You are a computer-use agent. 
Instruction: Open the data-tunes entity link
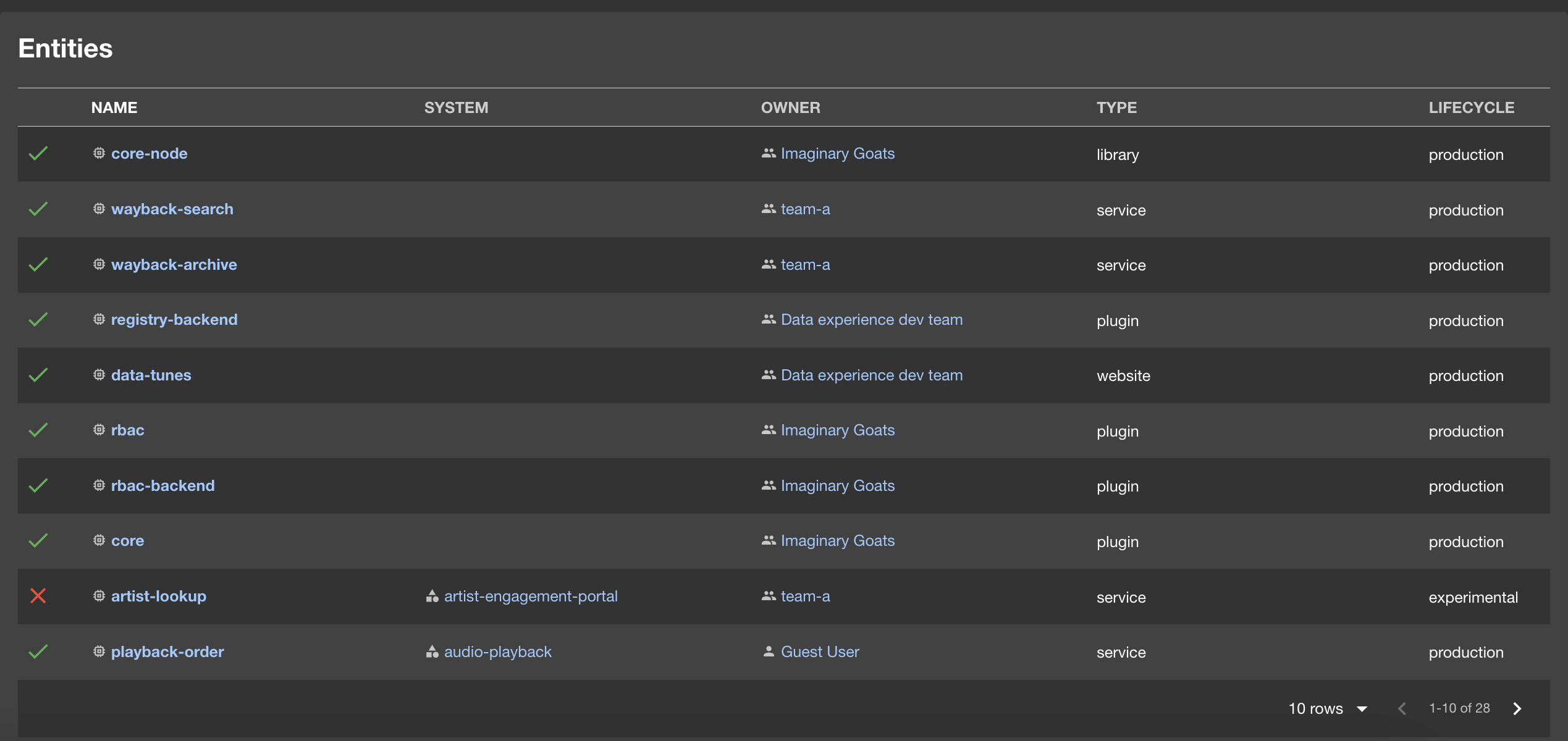pyautogui.click(x=151, y=375)
